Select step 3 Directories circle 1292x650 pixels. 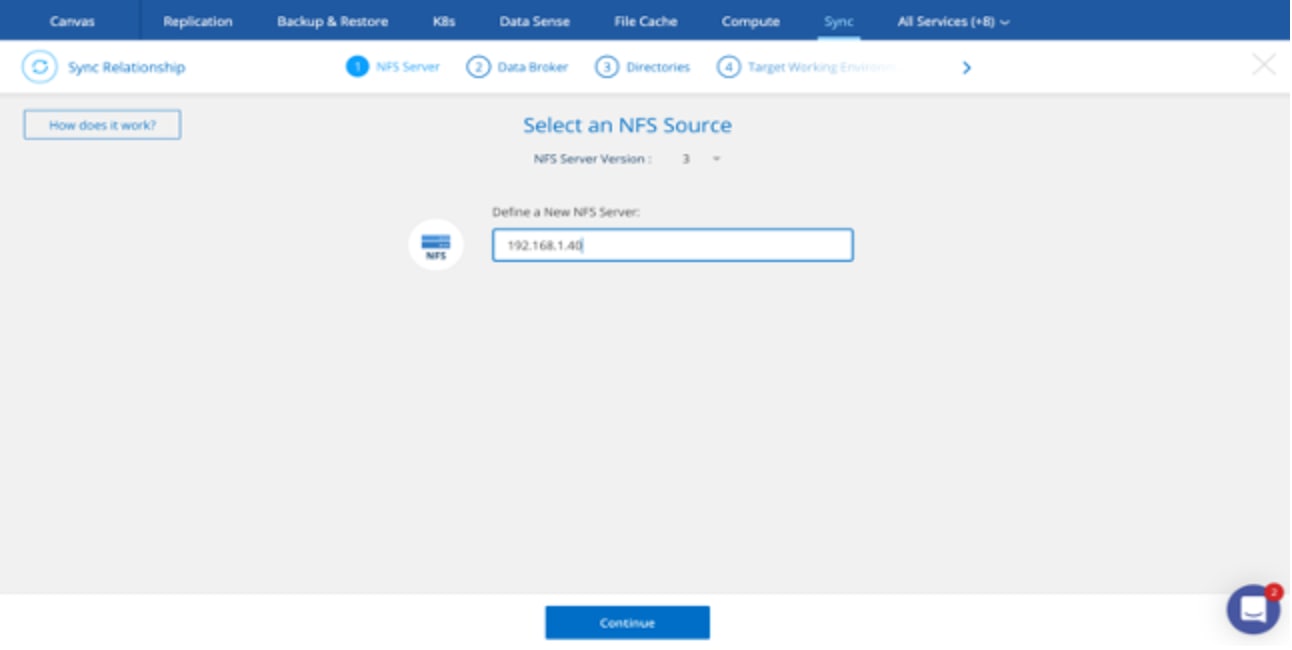pos(606,67)
